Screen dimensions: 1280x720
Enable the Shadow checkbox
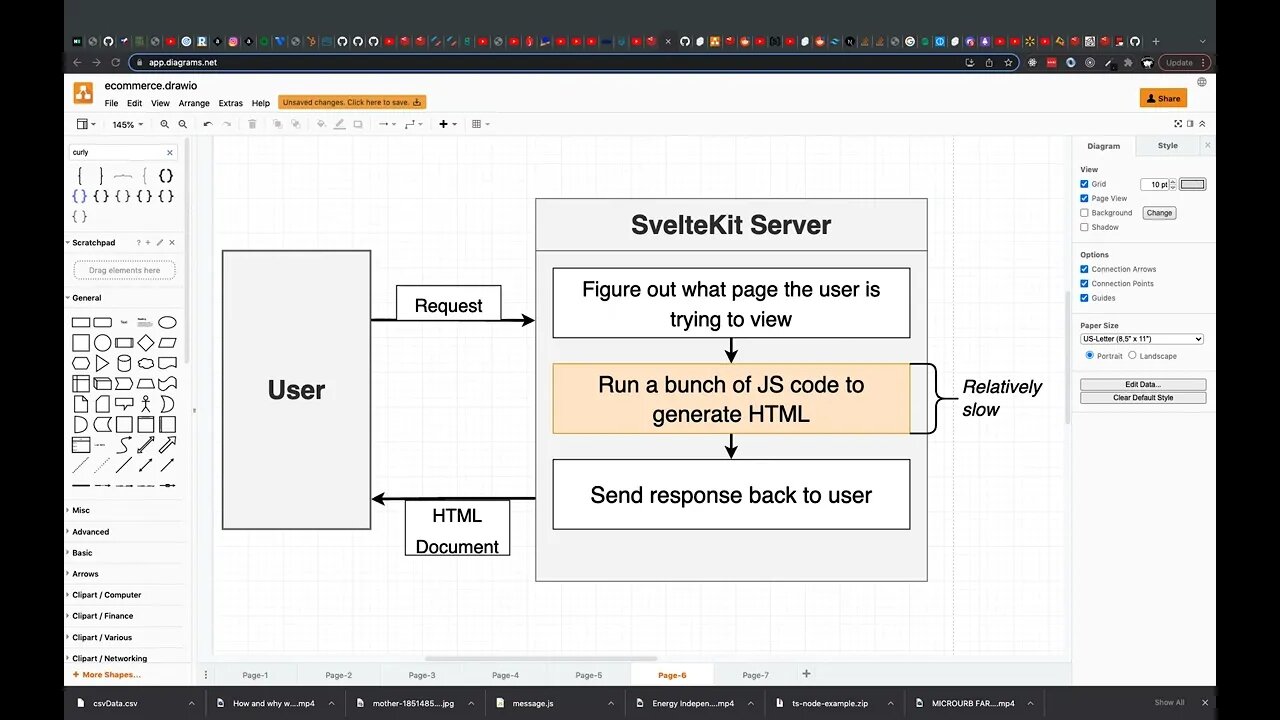coord(1085,227)
